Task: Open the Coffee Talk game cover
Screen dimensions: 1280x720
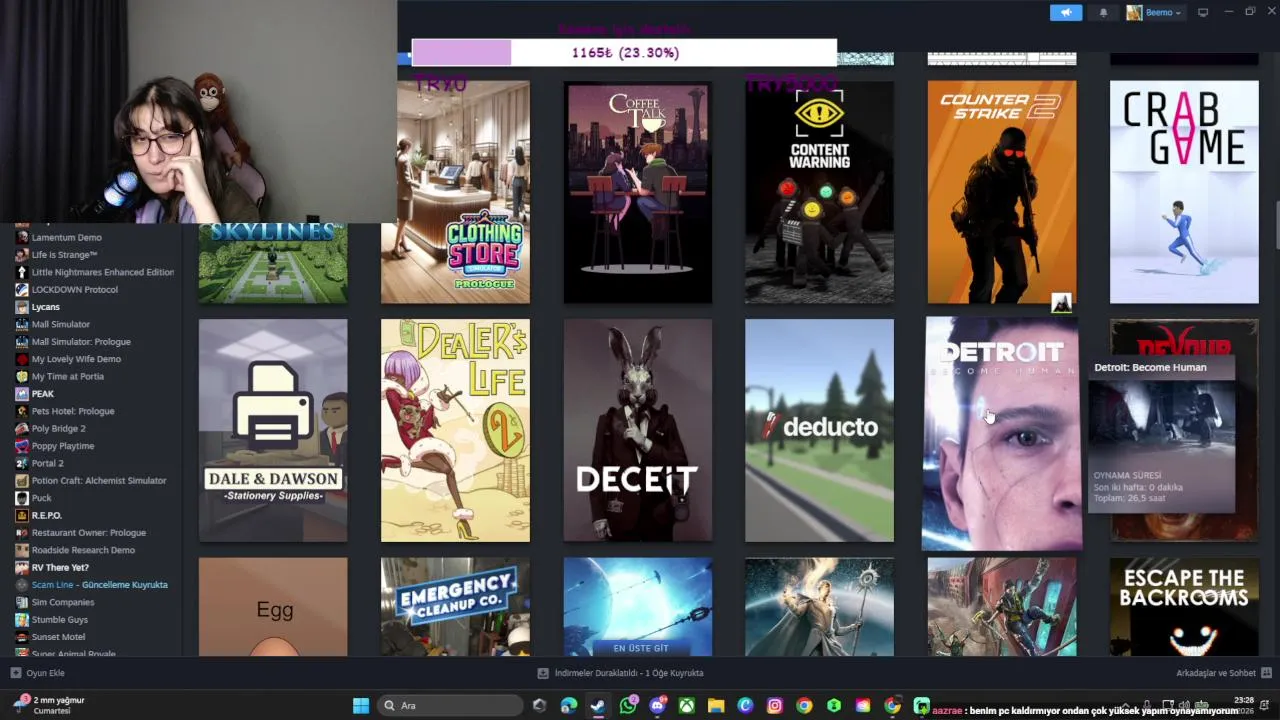Action: coord(638,192)
